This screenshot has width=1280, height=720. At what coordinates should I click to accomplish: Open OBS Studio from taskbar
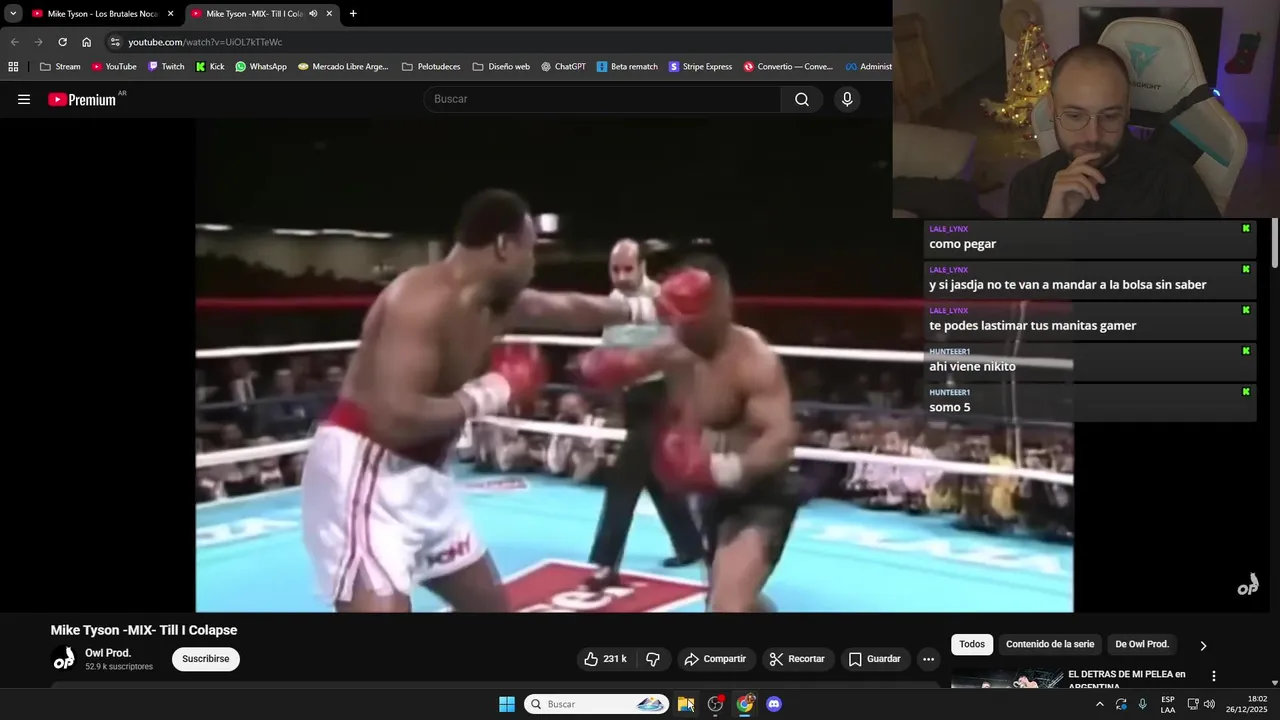pyautogui.click(x=715, y=704)
